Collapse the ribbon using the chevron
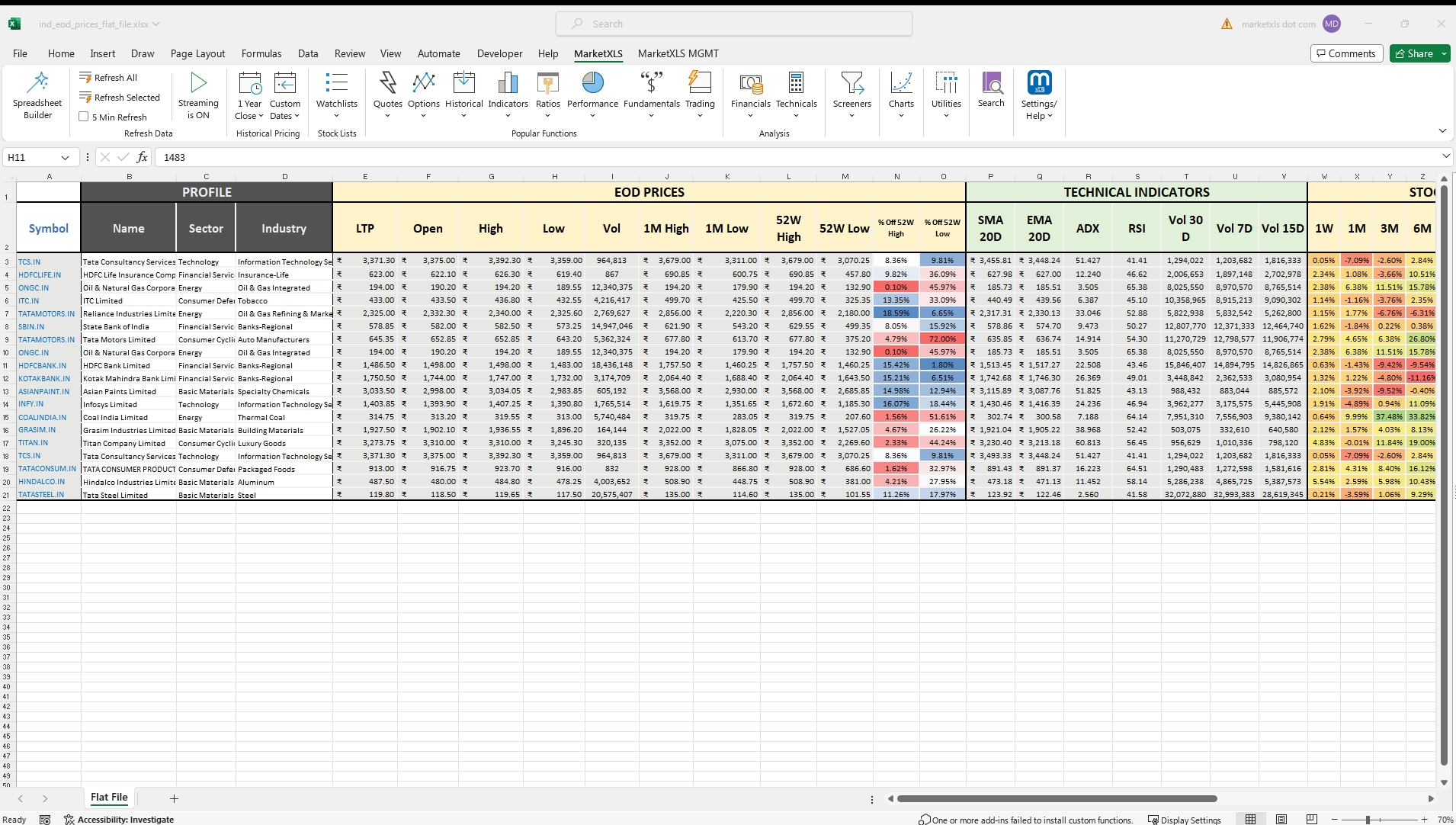The height and width of the screenshot is (825, 1456). point(1442,131)
